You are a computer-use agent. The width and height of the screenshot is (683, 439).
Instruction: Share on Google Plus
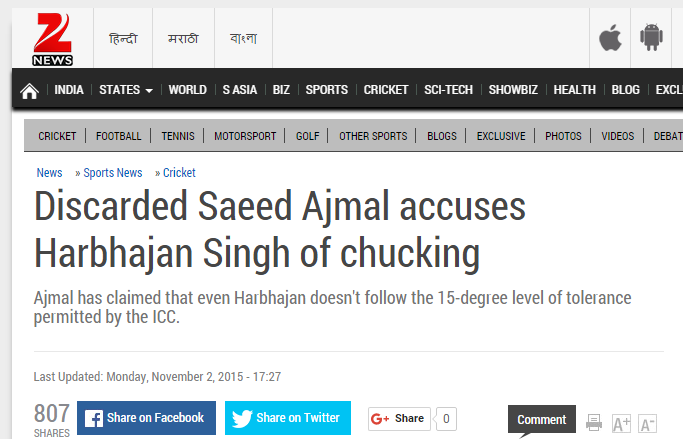[399, 418]
